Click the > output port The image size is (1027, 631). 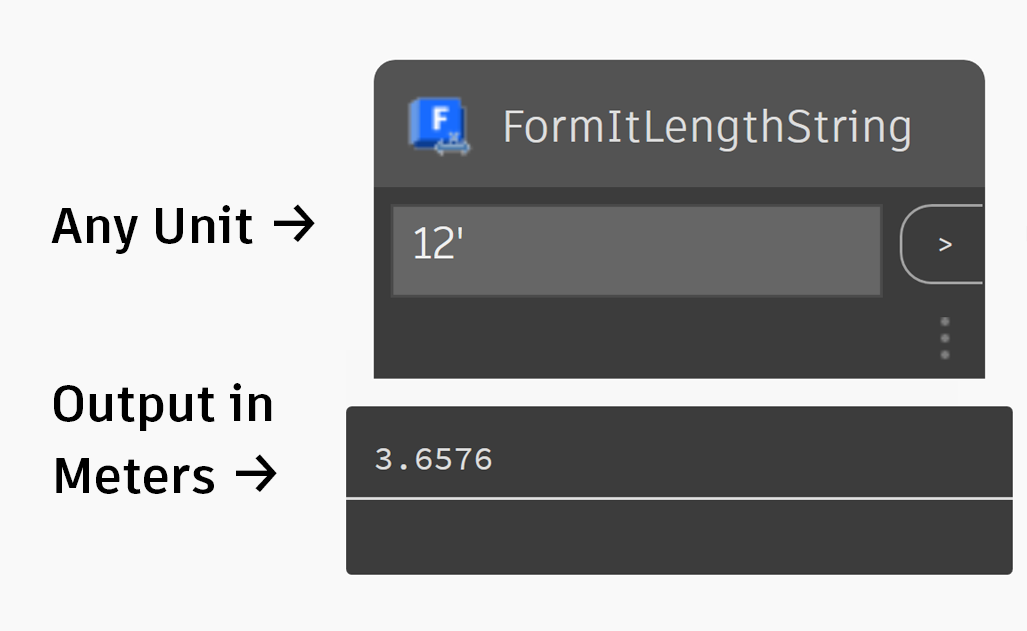(x=943, y=244)
